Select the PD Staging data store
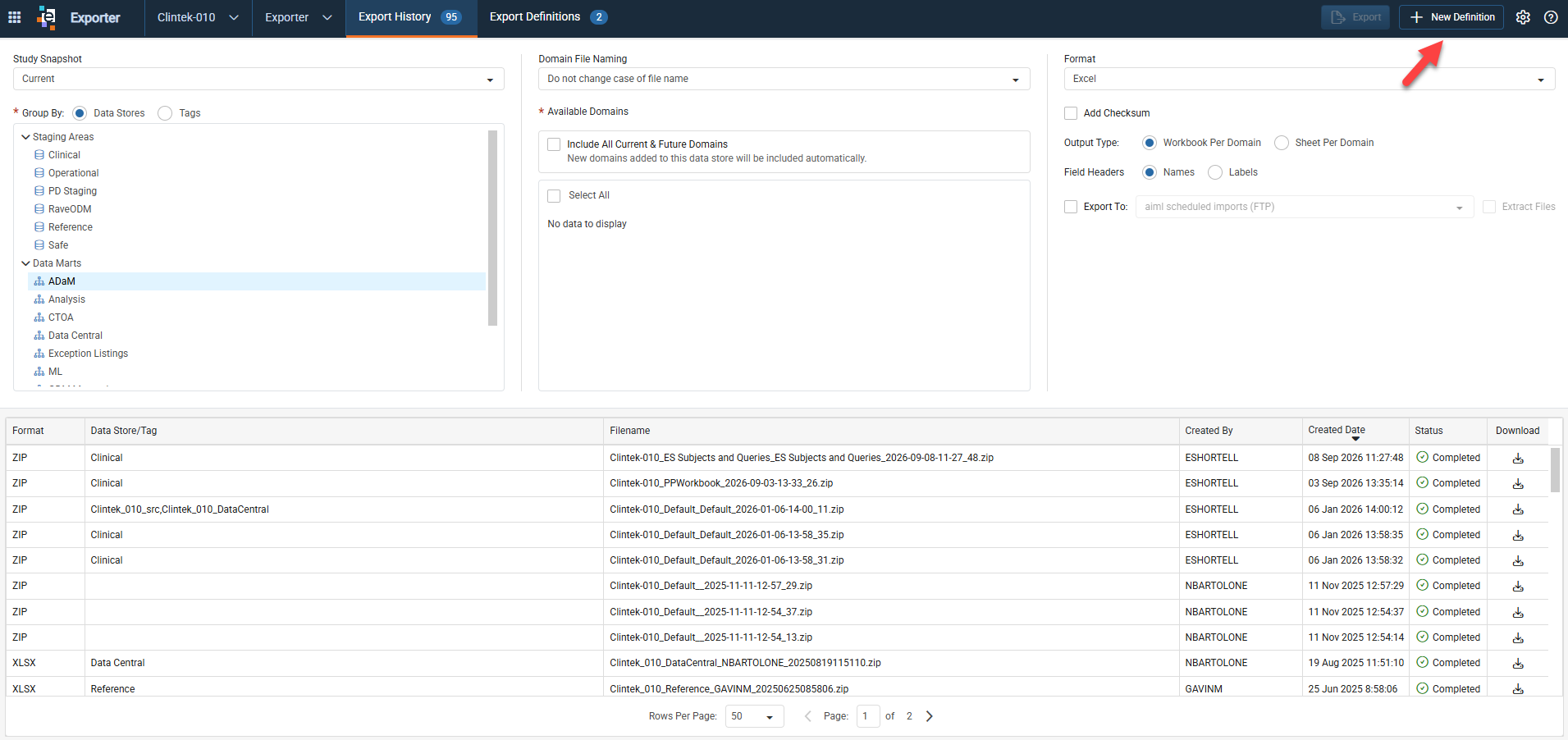Viewport: 1568px width, 740px height. (x=72, y=191)
